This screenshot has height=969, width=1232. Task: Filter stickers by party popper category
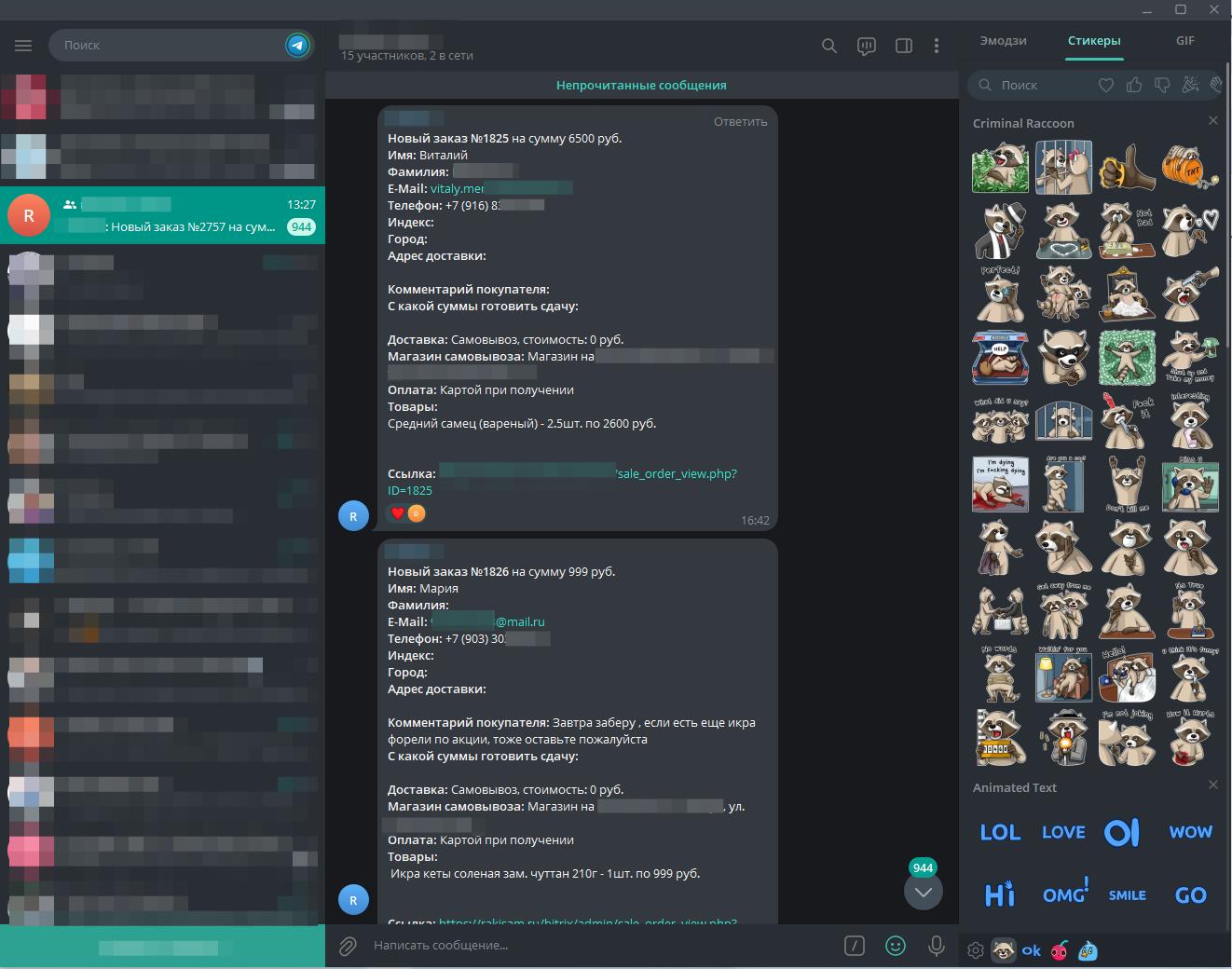pyautogui.click(x=1190, y=85)
